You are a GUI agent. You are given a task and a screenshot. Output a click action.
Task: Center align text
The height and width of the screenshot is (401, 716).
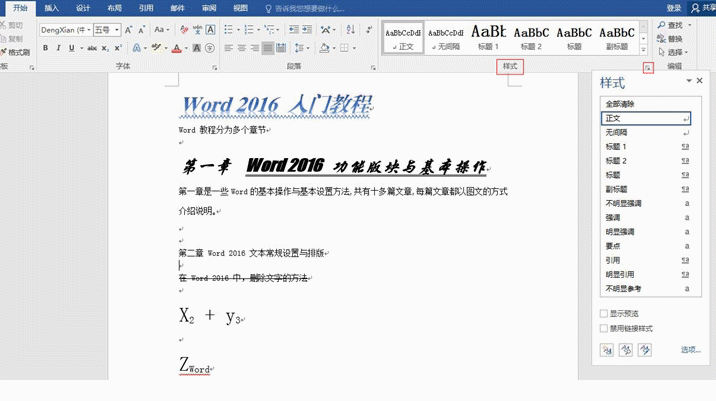click(x=242, y=48)
